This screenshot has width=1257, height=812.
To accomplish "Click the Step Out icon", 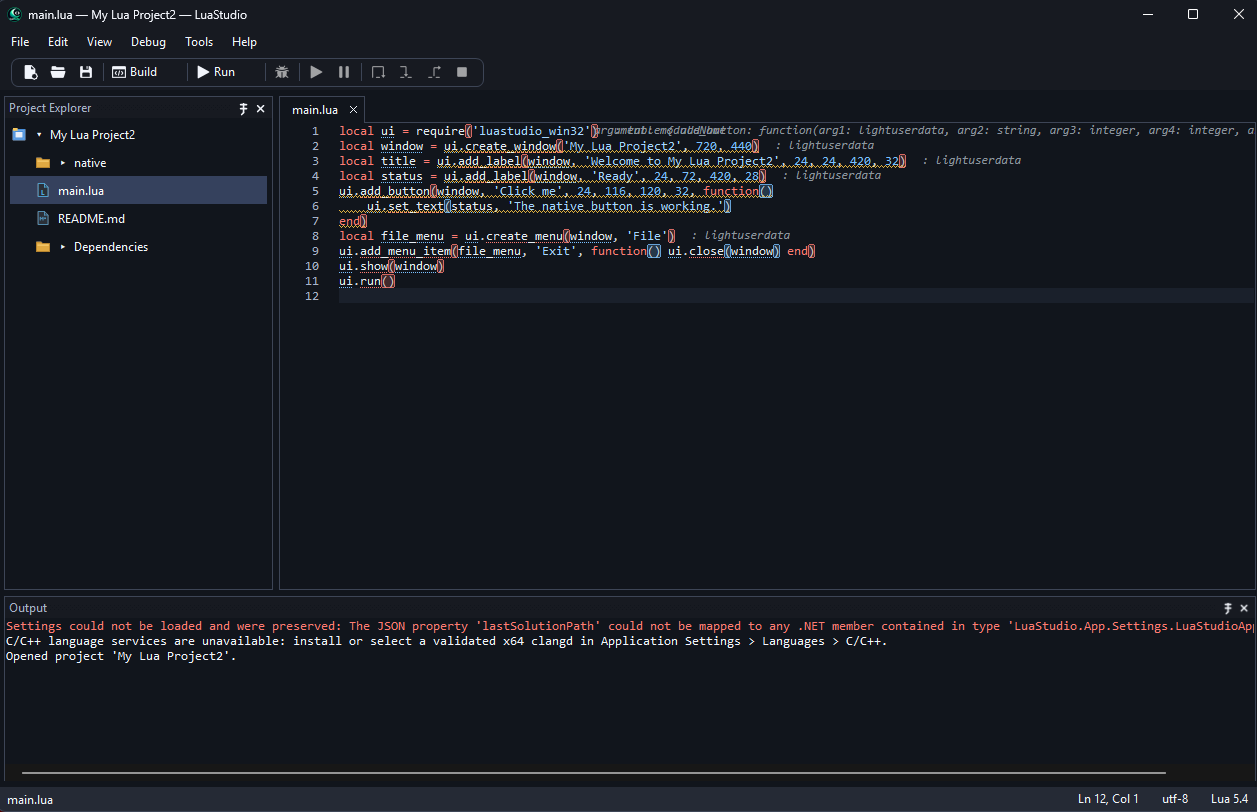I will click(434, 72).
